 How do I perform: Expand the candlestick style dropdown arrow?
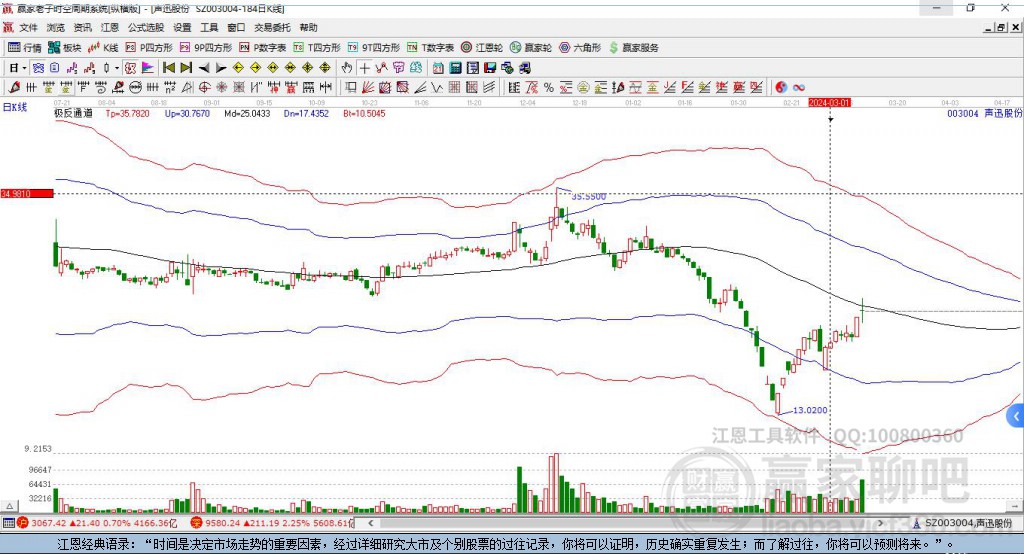117,67
